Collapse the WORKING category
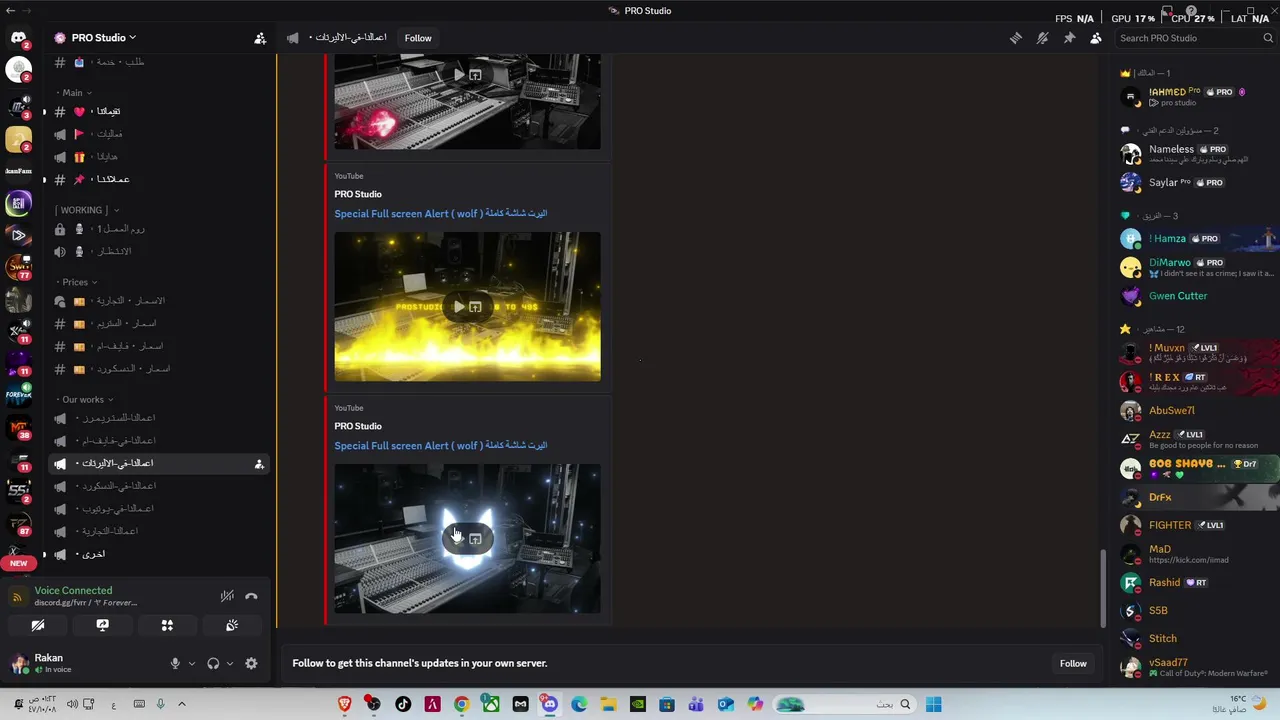This screenshot has width=1280, height=720. pyautogui.click(x=87, y=210)
